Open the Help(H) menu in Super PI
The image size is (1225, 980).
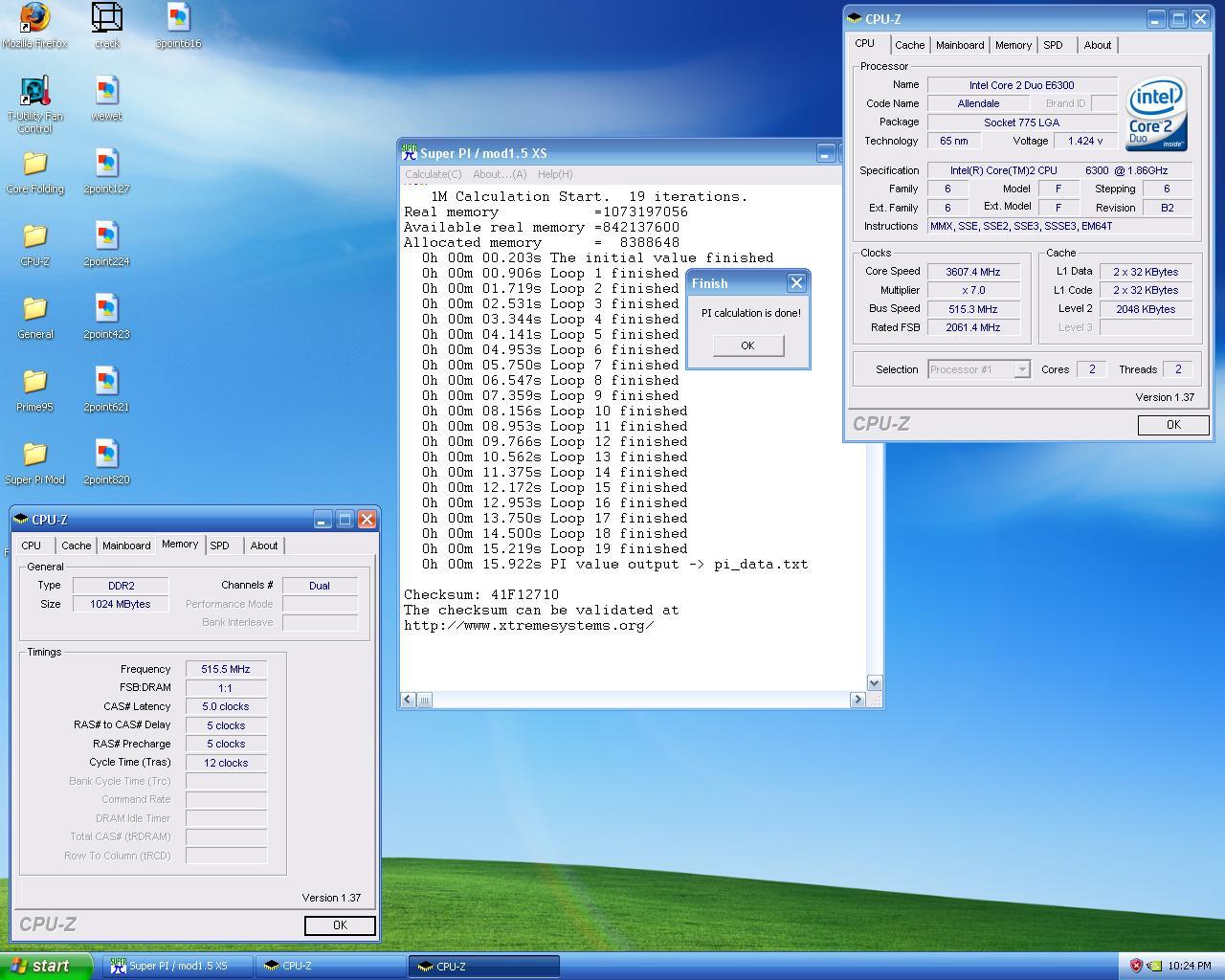click(x=555, y=174)
